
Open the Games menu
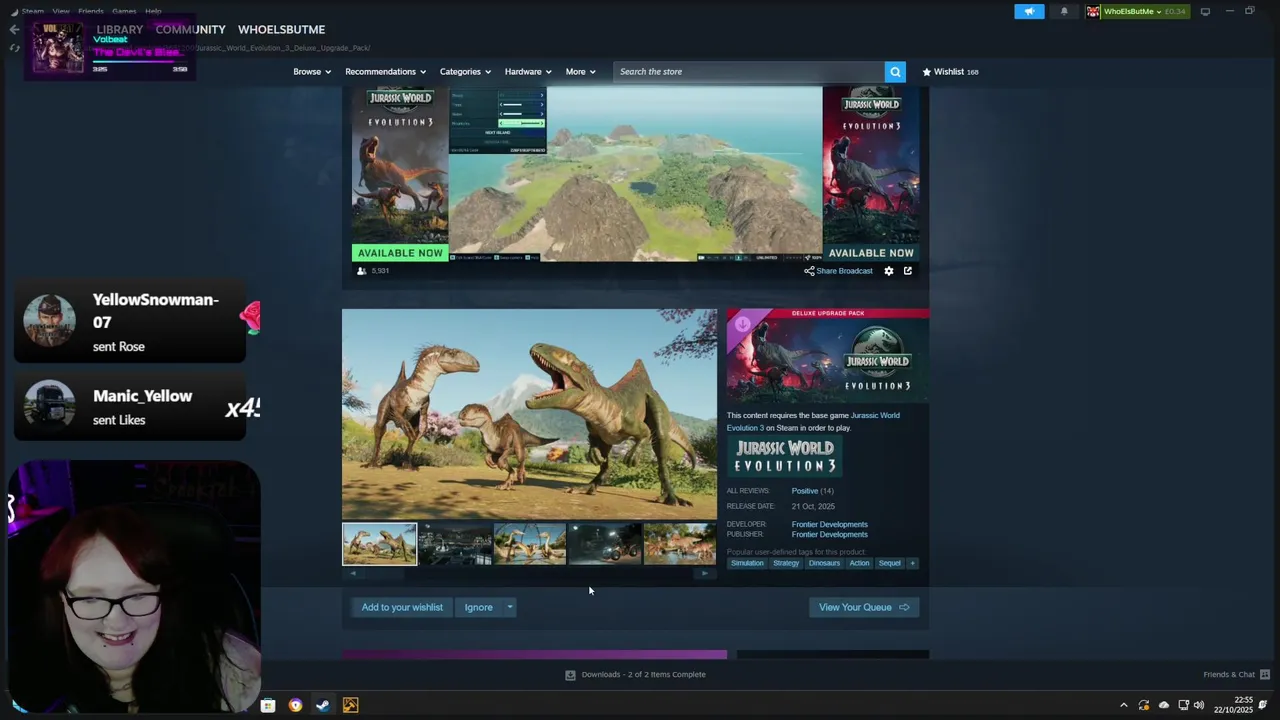pos(124,11)
